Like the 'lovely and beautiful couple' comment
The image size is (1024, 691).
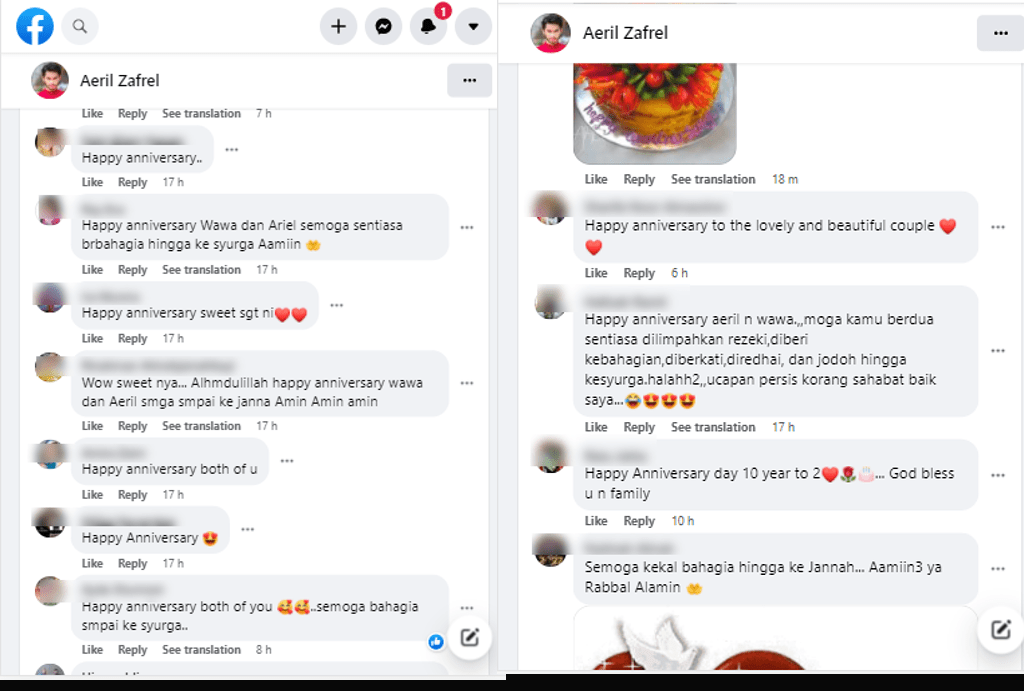click(x=596, y=273)
